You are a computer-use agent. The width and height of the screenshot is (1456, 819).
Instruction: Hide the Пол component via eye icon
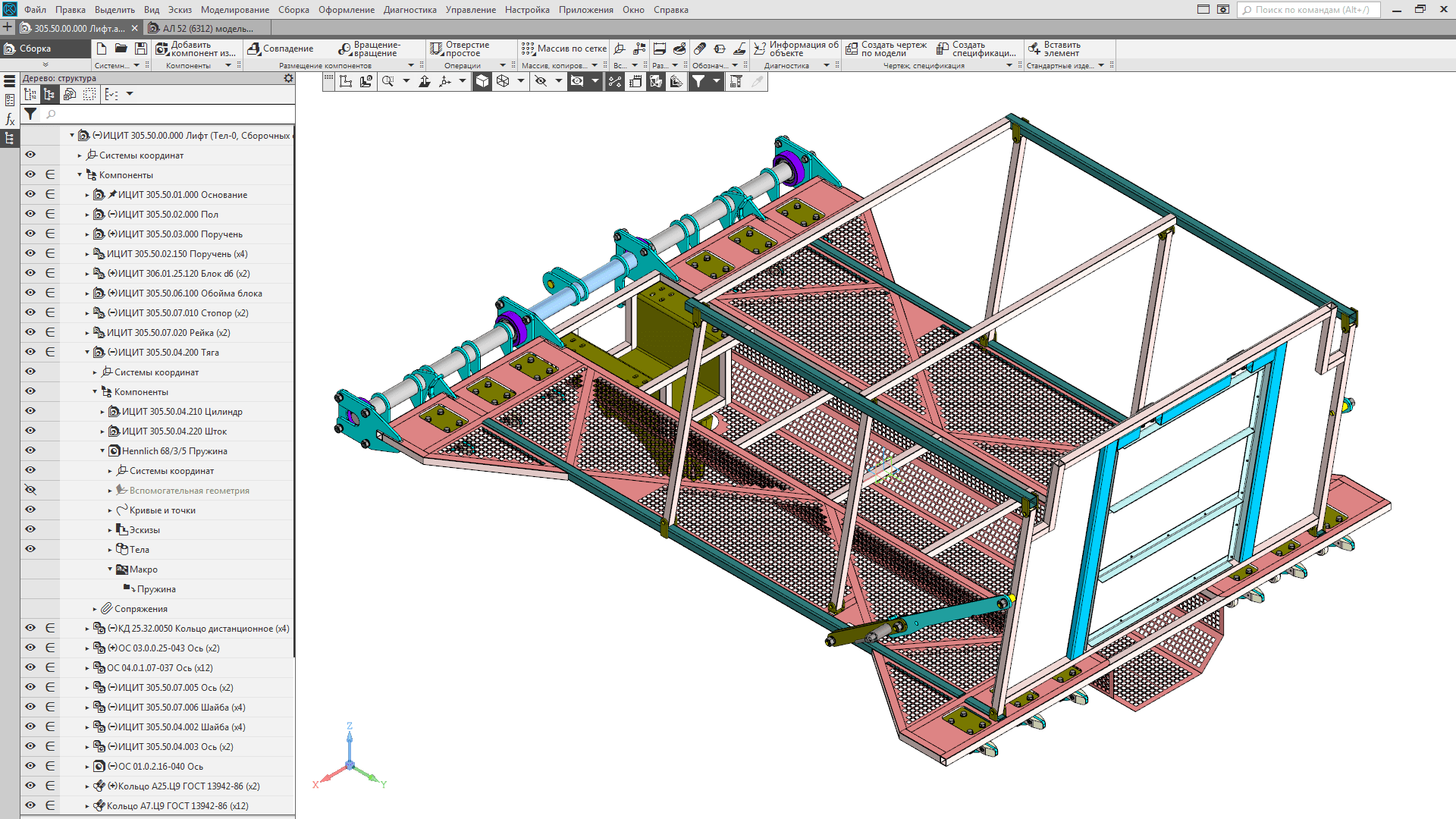coord(30,214)
